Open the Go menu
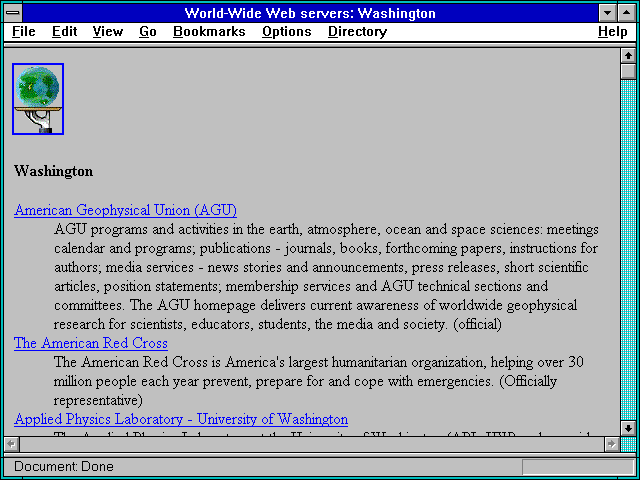The image size is (640, 480). pos(148,32)
